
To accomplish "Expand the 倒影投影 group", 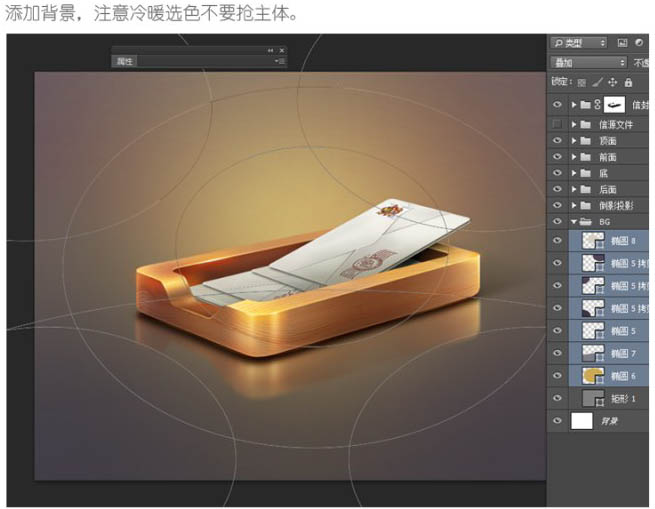I will coord(574,205).
